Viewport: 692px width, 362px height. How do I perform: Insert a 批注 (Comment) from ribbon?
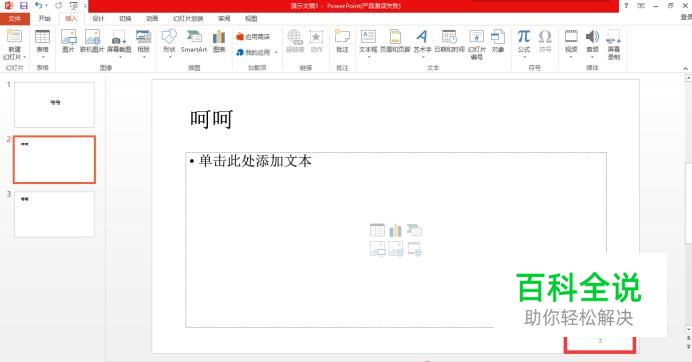[342, 41]
